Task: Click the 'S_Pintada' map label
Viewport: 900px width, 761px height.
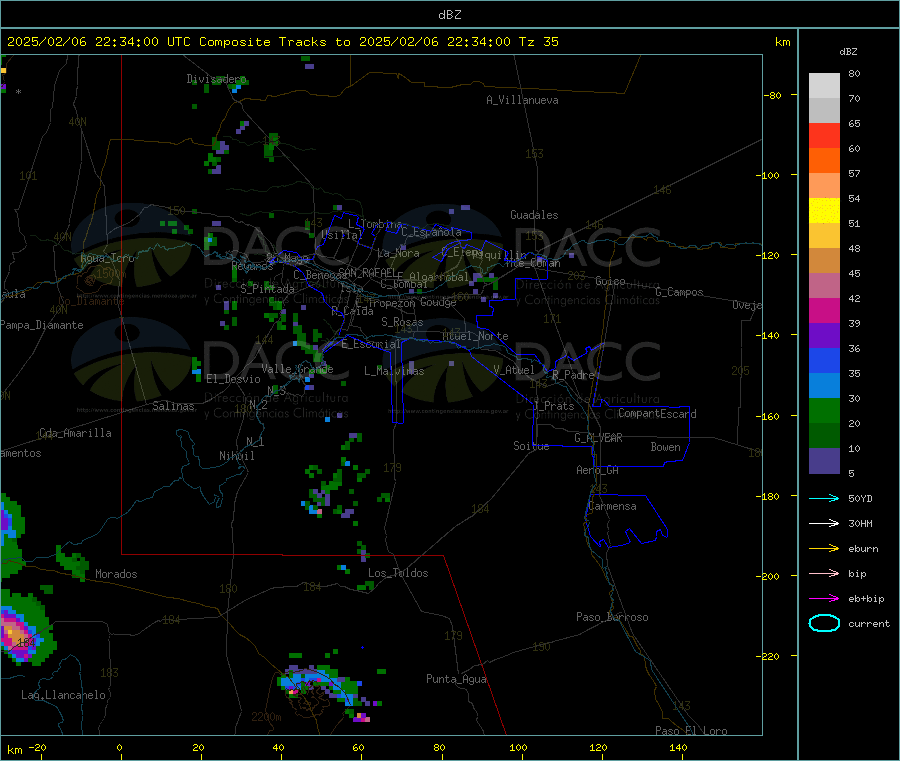Action: [x=267, y=289]
